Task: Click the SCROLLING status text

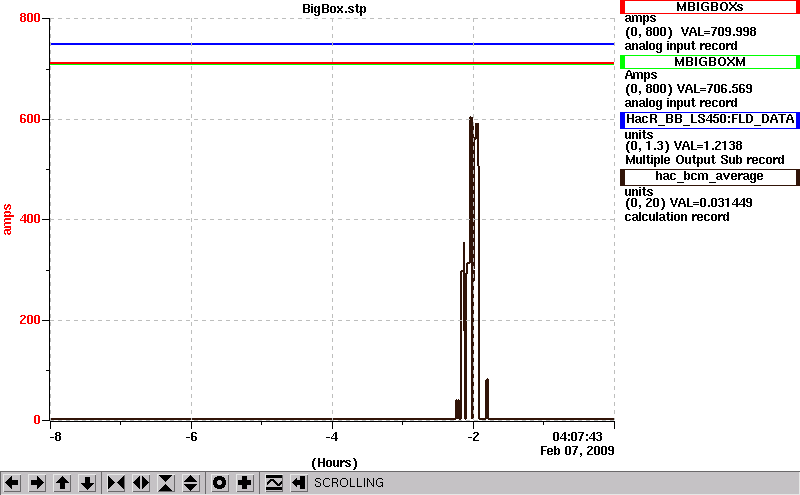Action: (348, 483)
